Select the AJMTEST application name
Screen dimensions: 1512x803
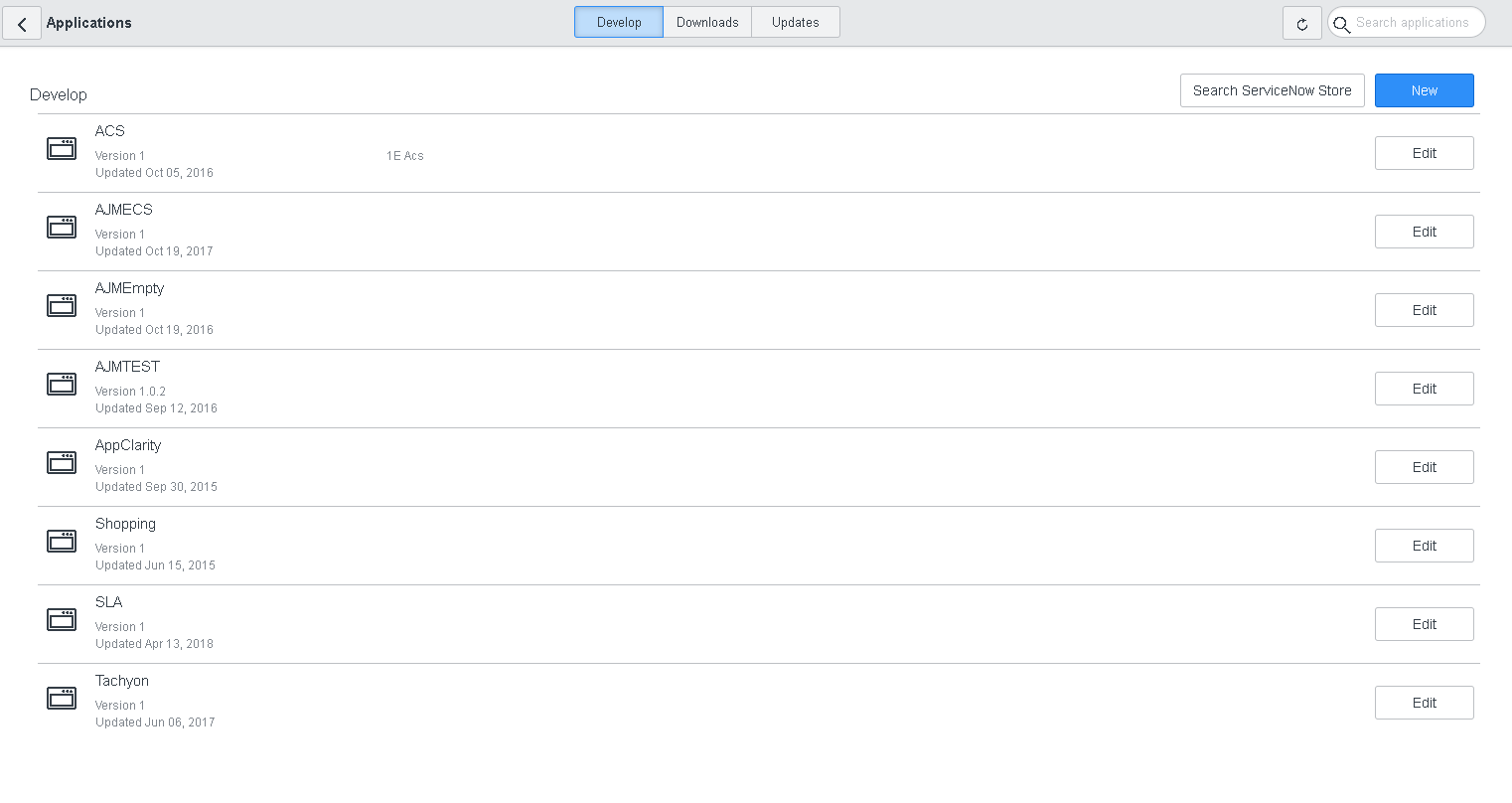coord(127,367)
